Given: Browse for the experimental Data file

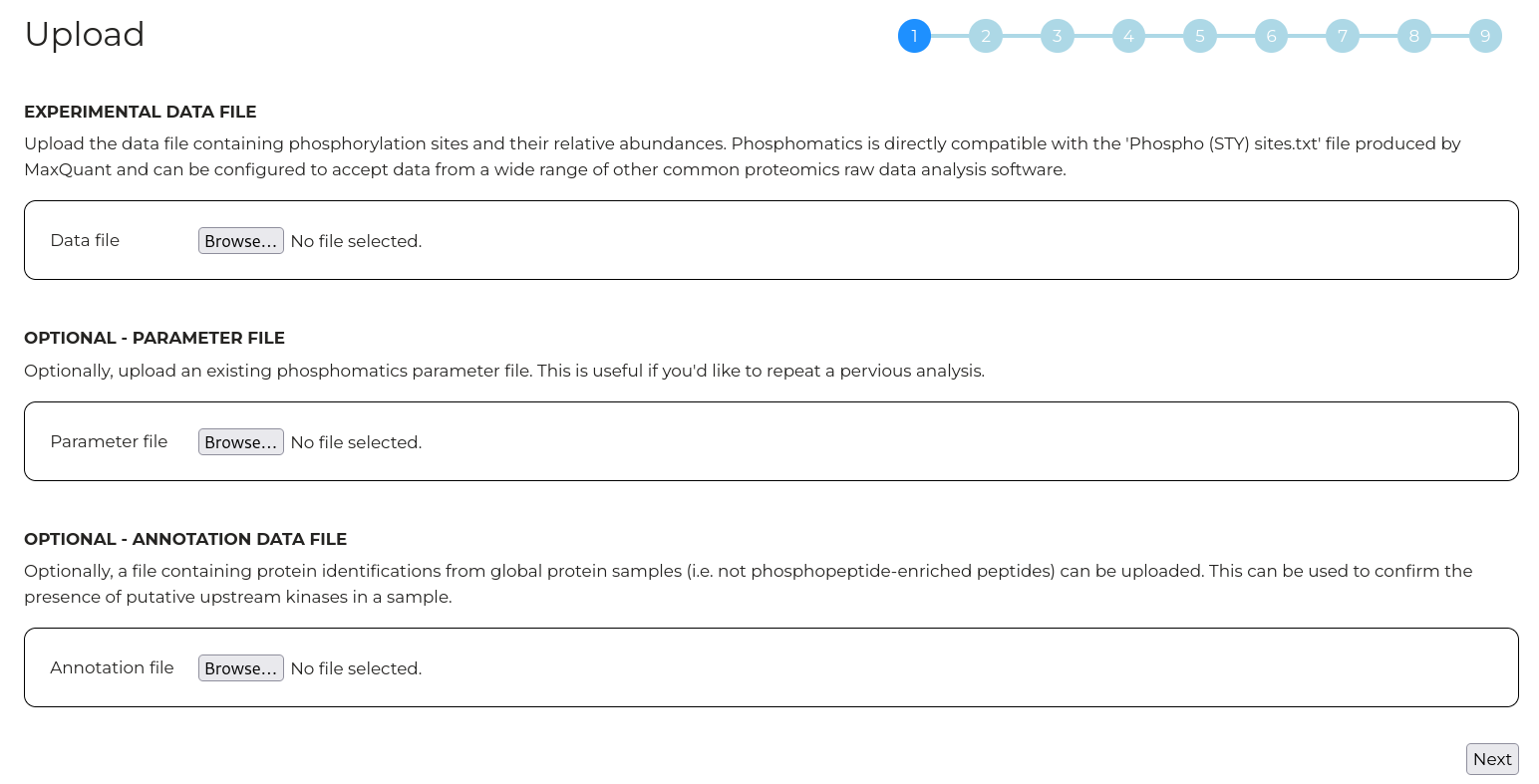Looking at the screenshot, I should [x=241, y=241].
